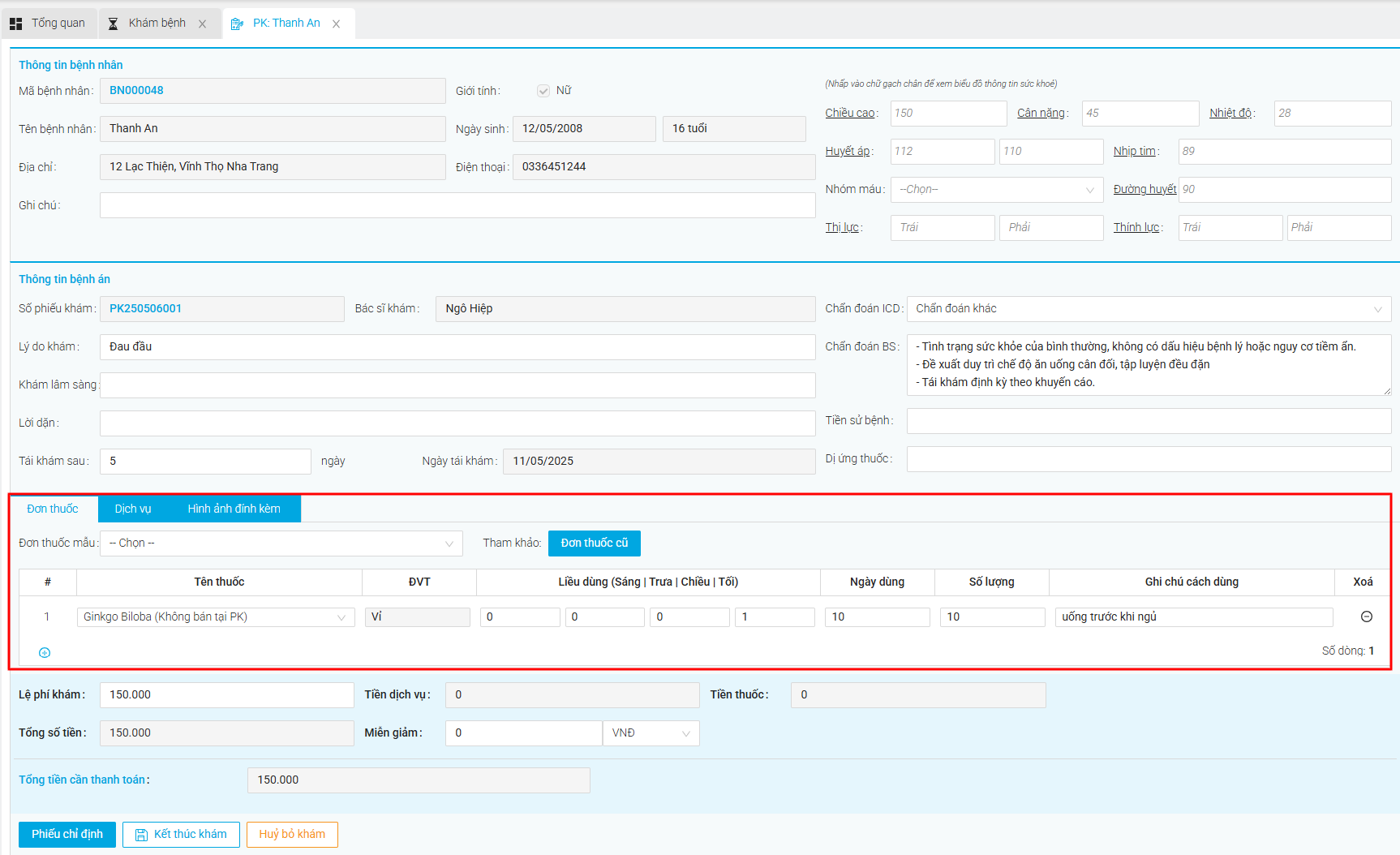The image size is (1400, 855).
Task: Click the Chiều cao input field
Action: pyautogui.click(x=948, y=113)
